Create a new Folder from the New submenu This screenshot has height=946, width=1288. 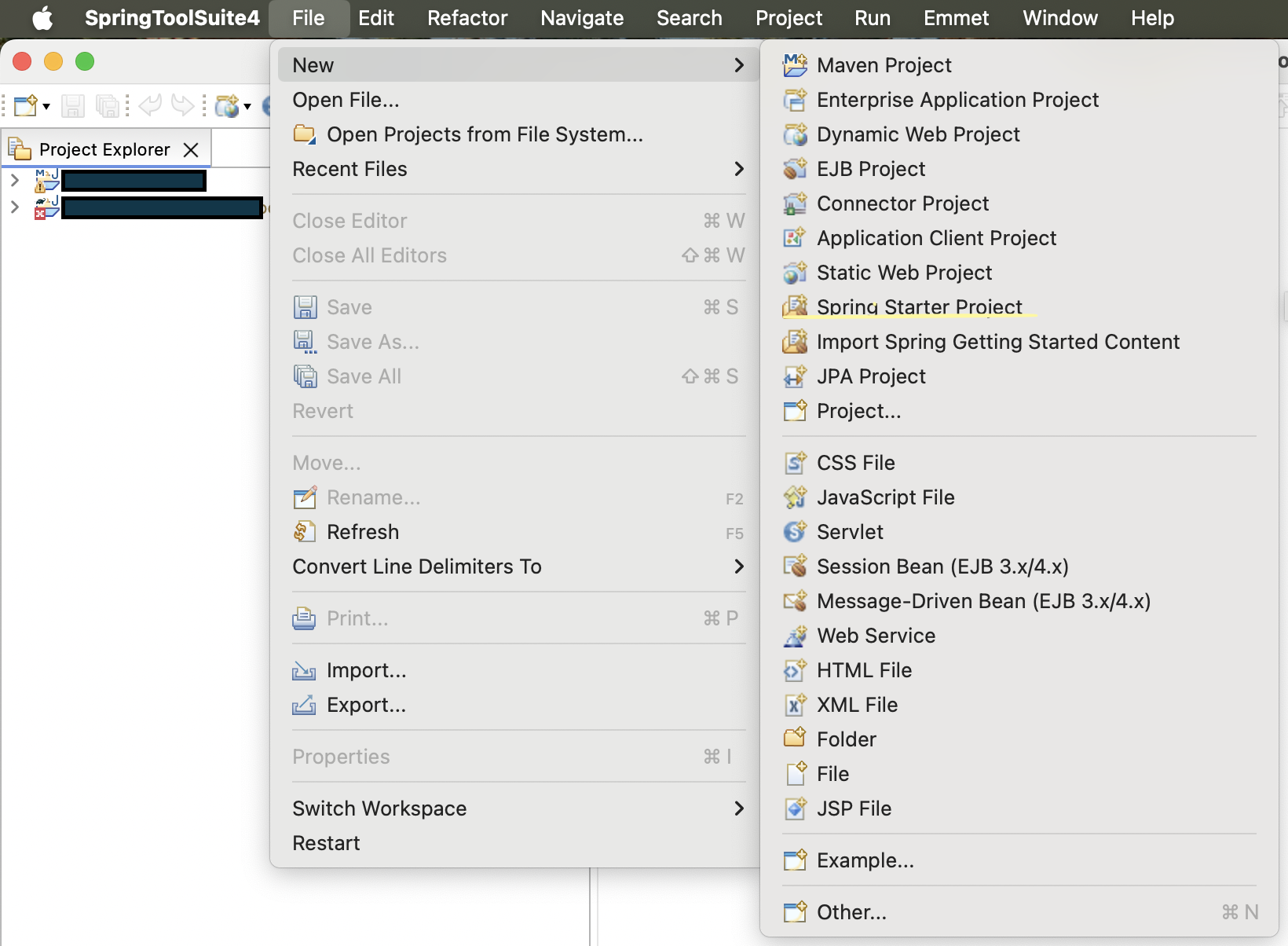tap(1019, 739)
